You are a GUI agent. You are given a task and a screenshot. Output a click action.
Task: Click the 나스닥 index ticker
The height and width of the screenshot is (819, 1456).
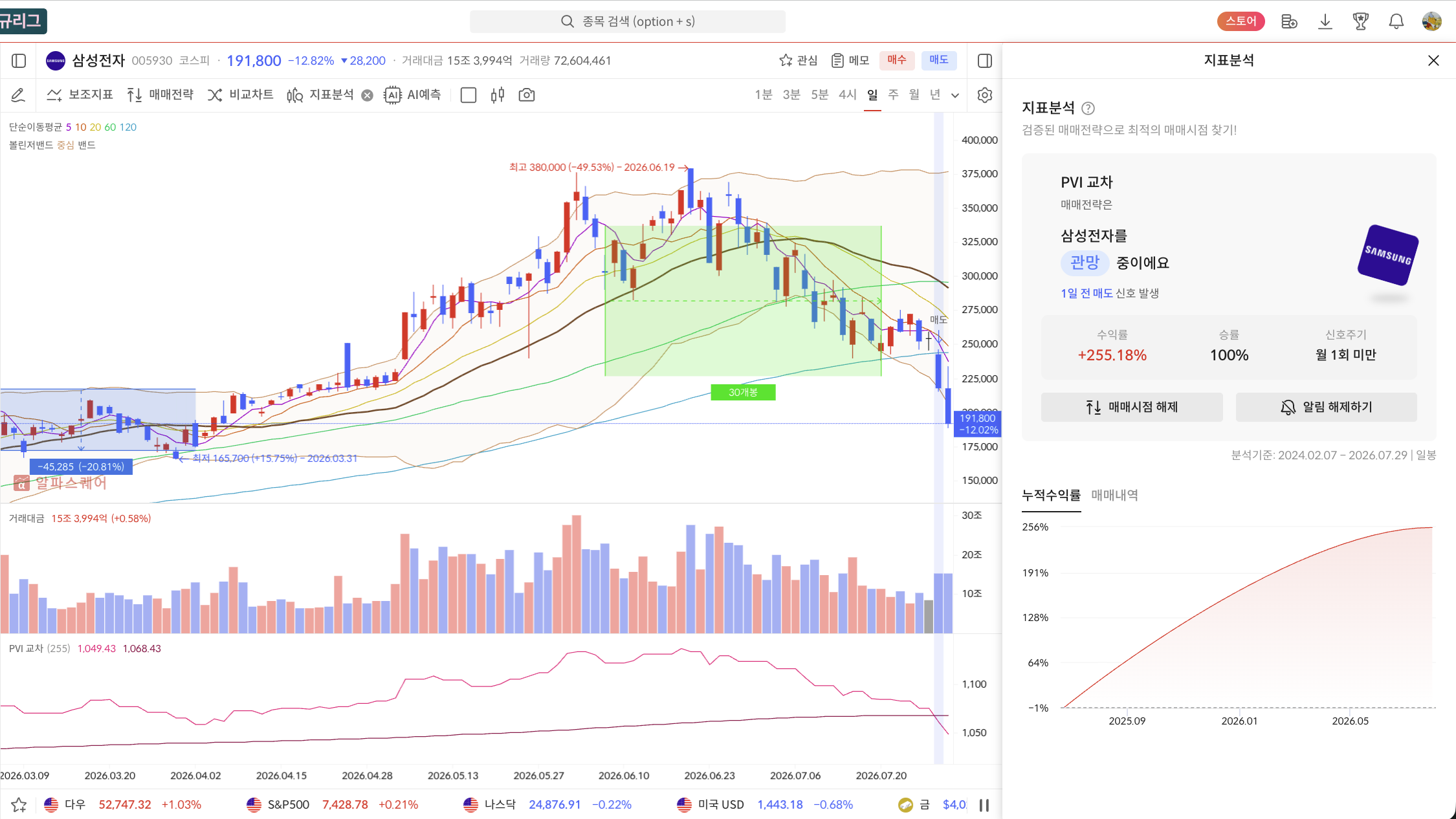point(547,805)
